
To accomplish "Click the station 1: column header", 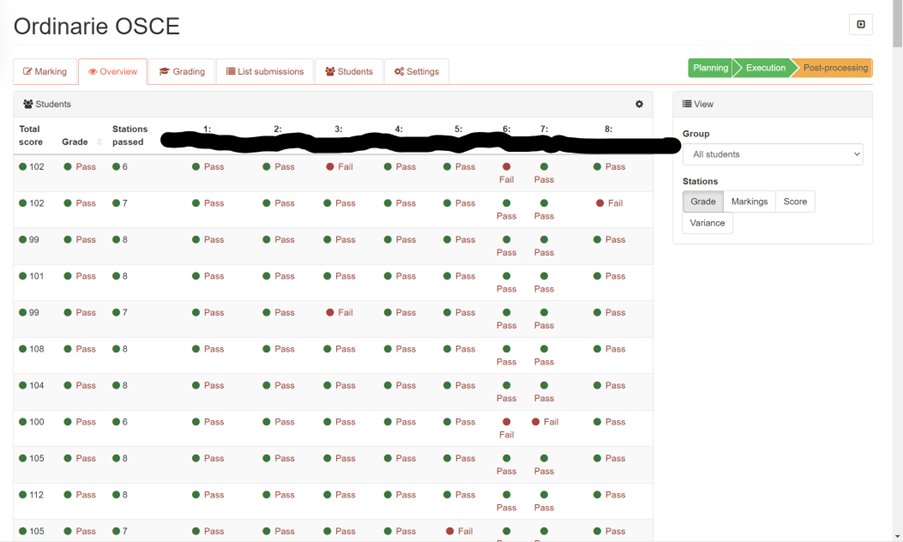I will 207,129.
